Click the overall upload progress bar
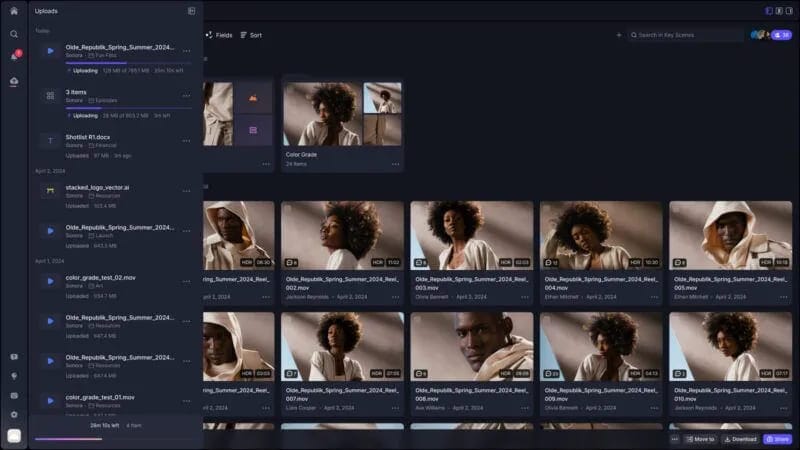The height and width of the screenshot is (450, 800). point(68,438)
